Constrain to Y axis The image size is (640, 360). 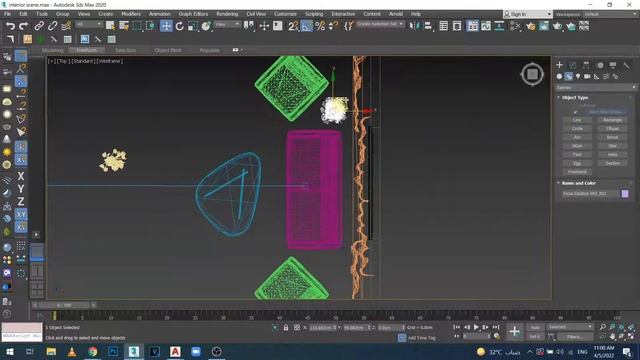click(21, 189)
